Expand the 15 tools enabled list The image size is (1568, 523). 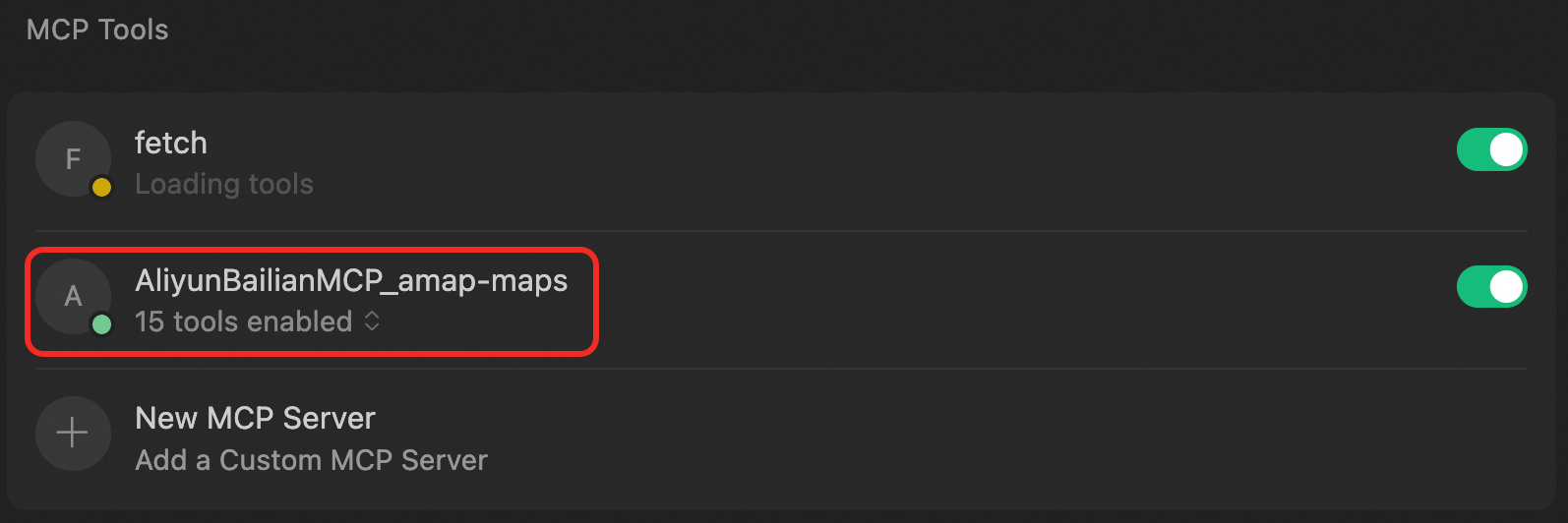[x=257, y=321]
